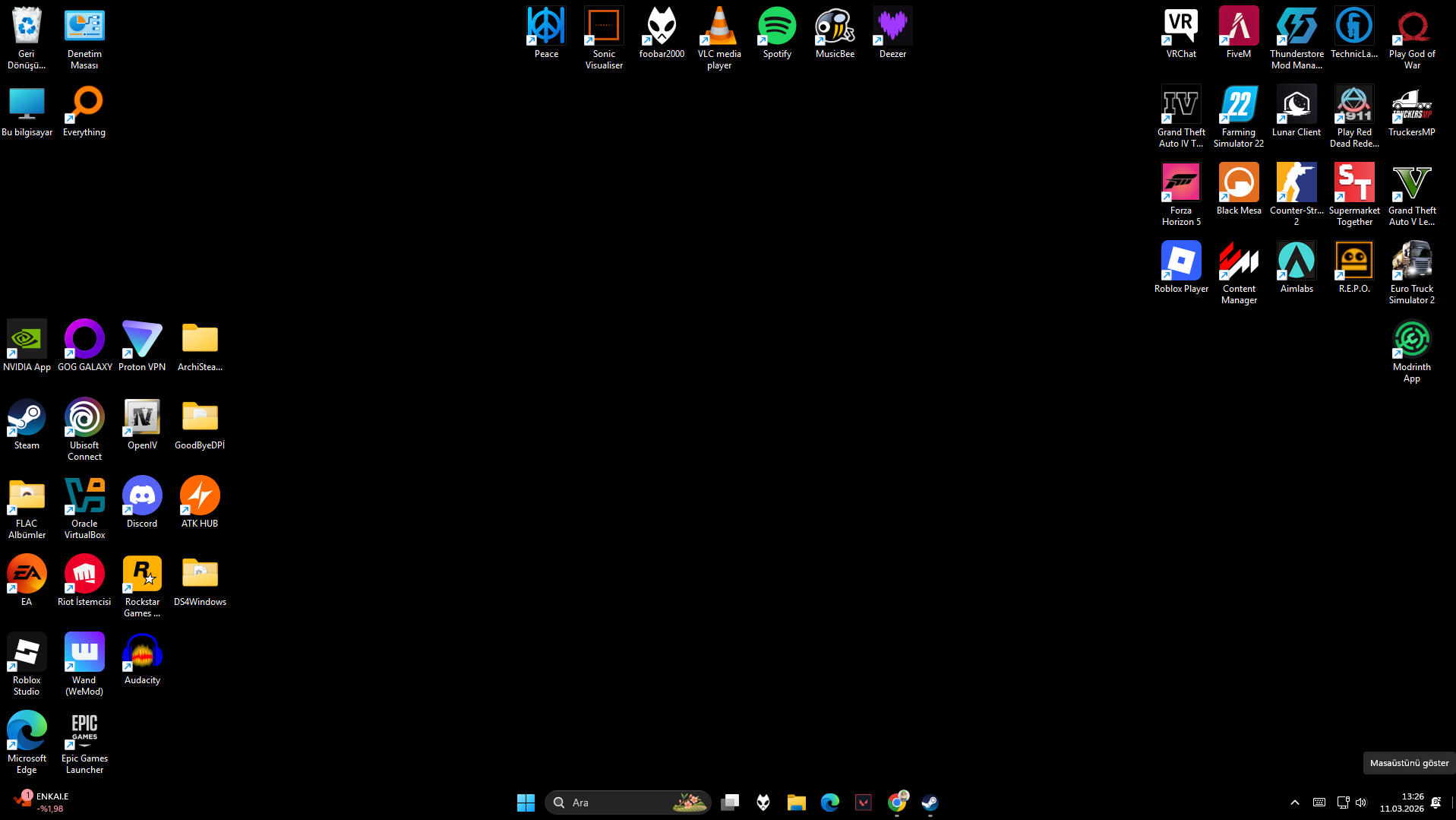Open volume control in system tray
Image resolution: width=1456 pixels, height=820 pixels.
tap(1361, 803)
